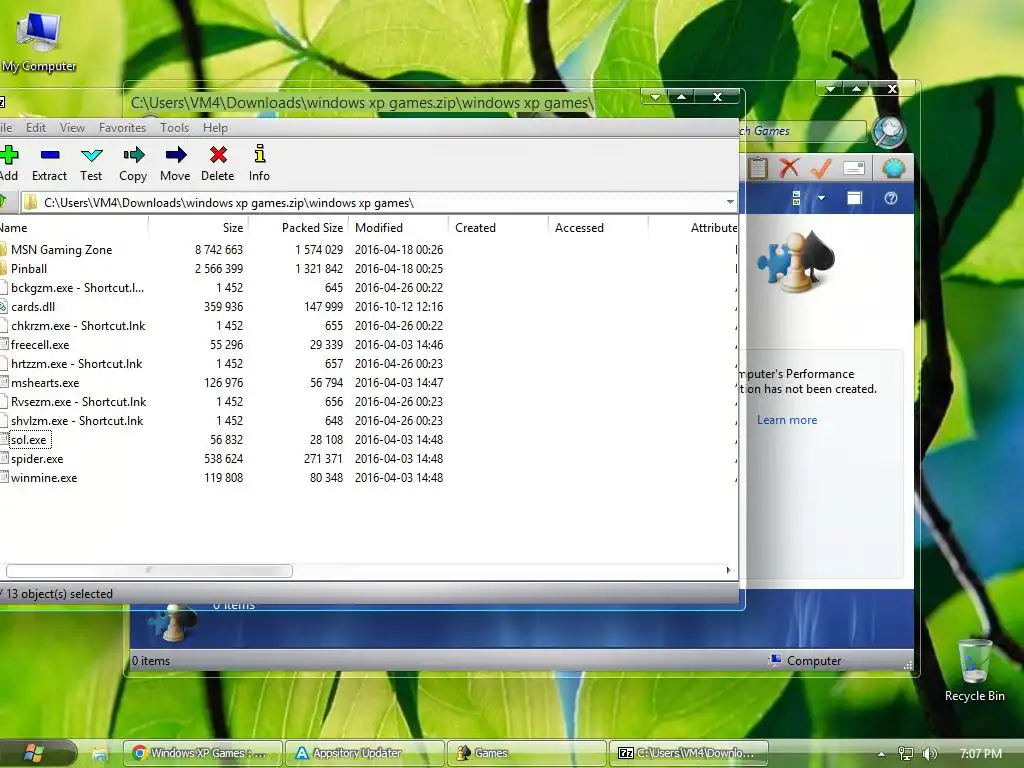Sort by the Packed Size column header

[298, 228]
